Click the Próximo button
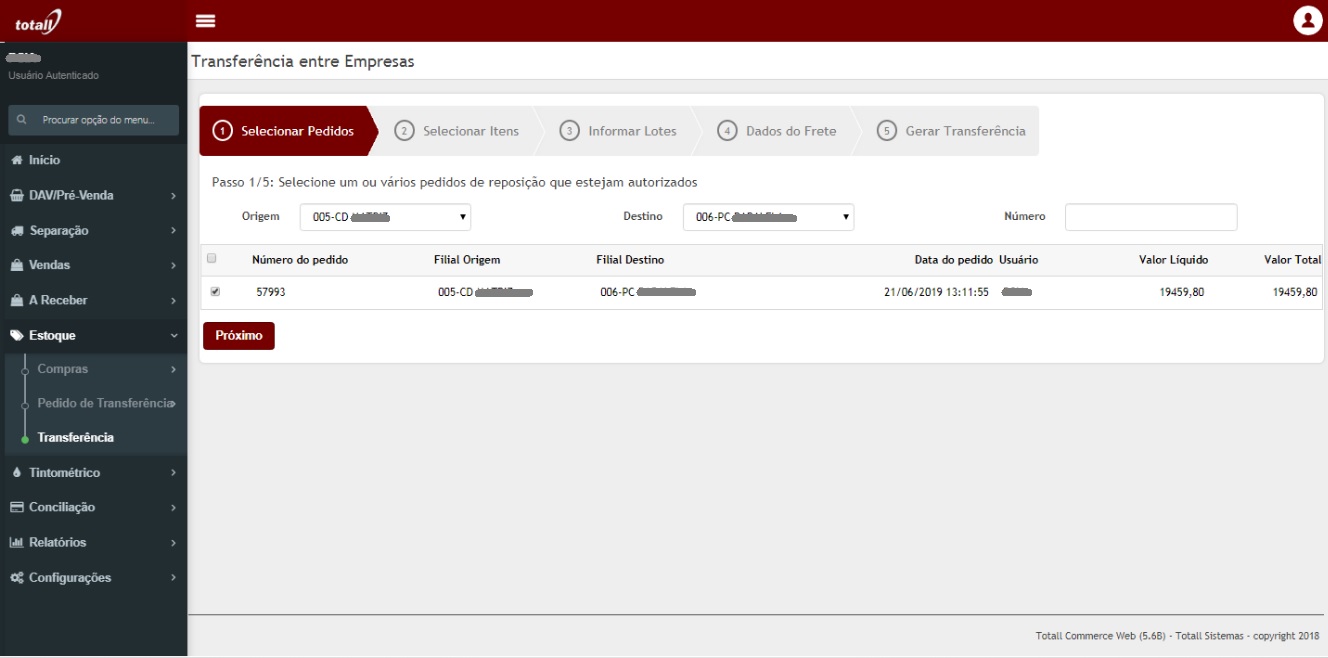The height and width of the screenshot is (658, 1328). pos(239,336)
